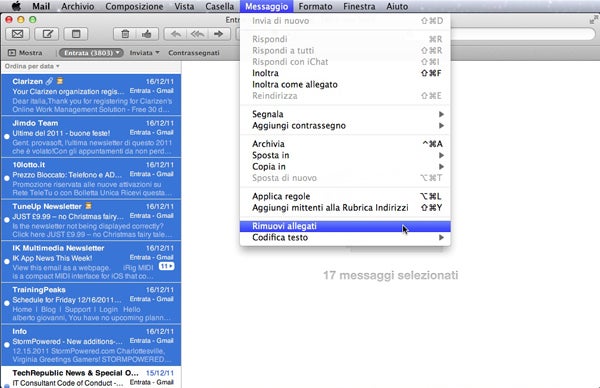The width and height of the screenshot is (600, 388).
Task: Click the attachment paperclip on Clarizen message
Action: (49, 81)
